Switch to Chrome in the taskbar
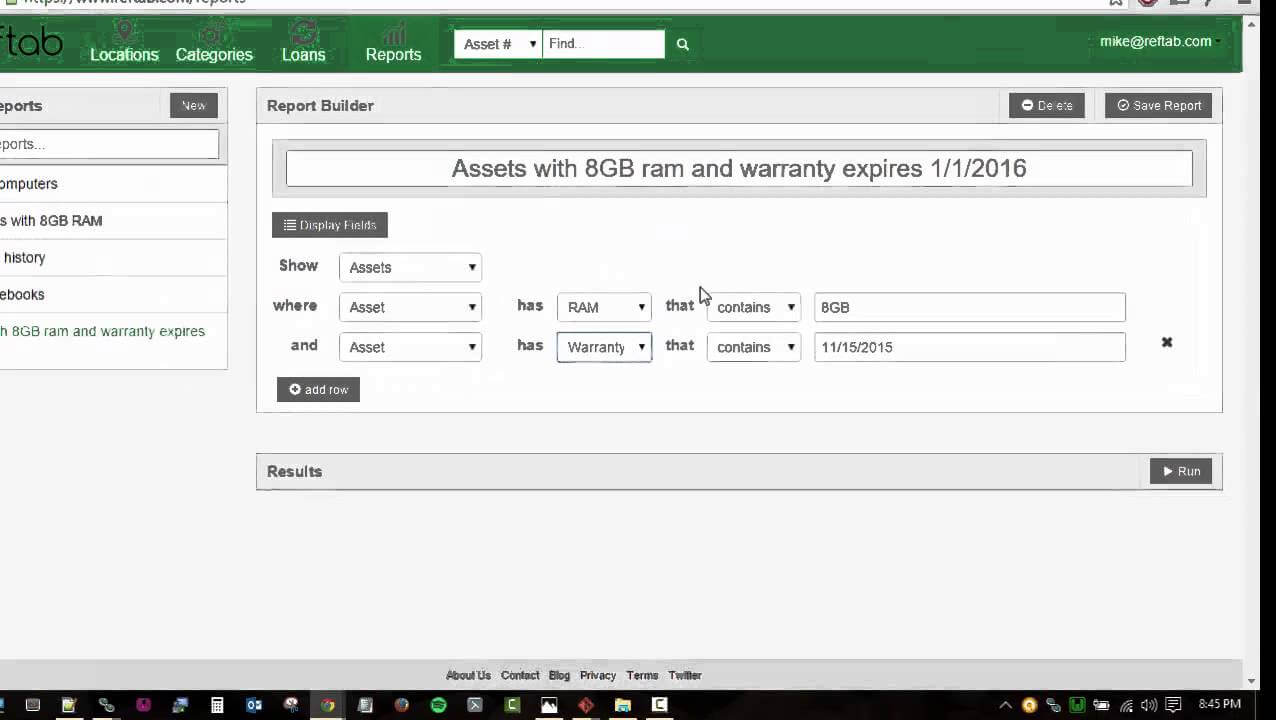The height and width of the screenshot is (720, 1276). click(x=327, y=705)
